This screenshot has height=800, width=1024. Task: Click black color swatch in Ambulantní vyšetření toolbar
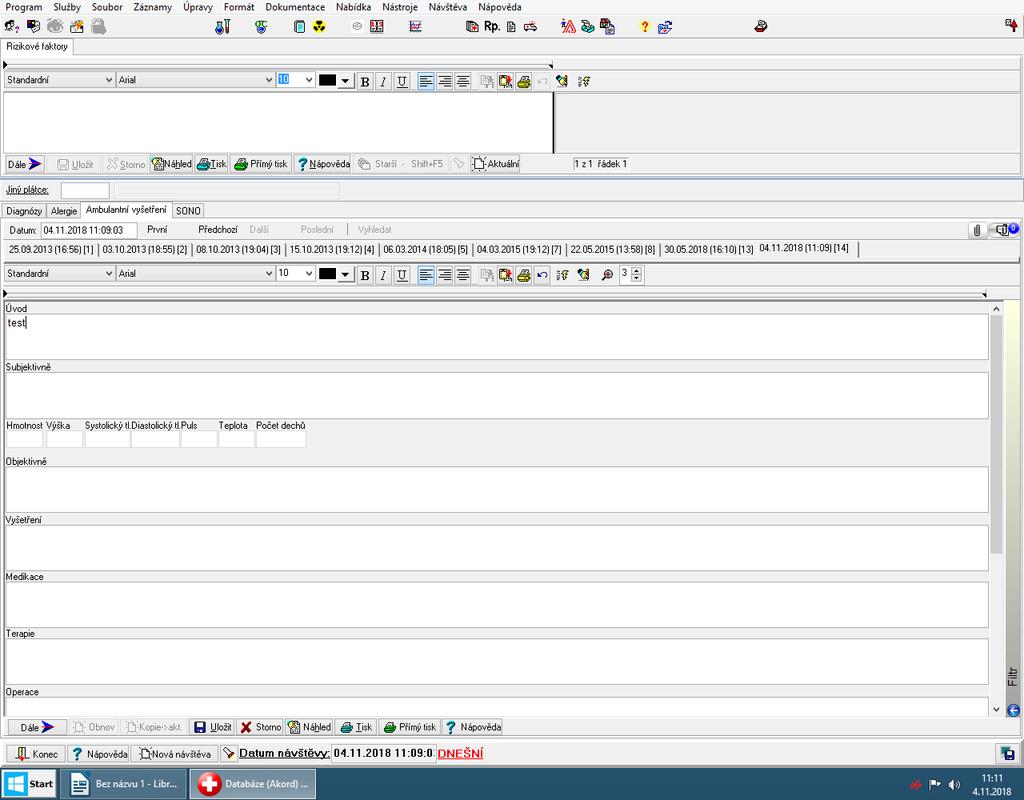tap(327, 274)
